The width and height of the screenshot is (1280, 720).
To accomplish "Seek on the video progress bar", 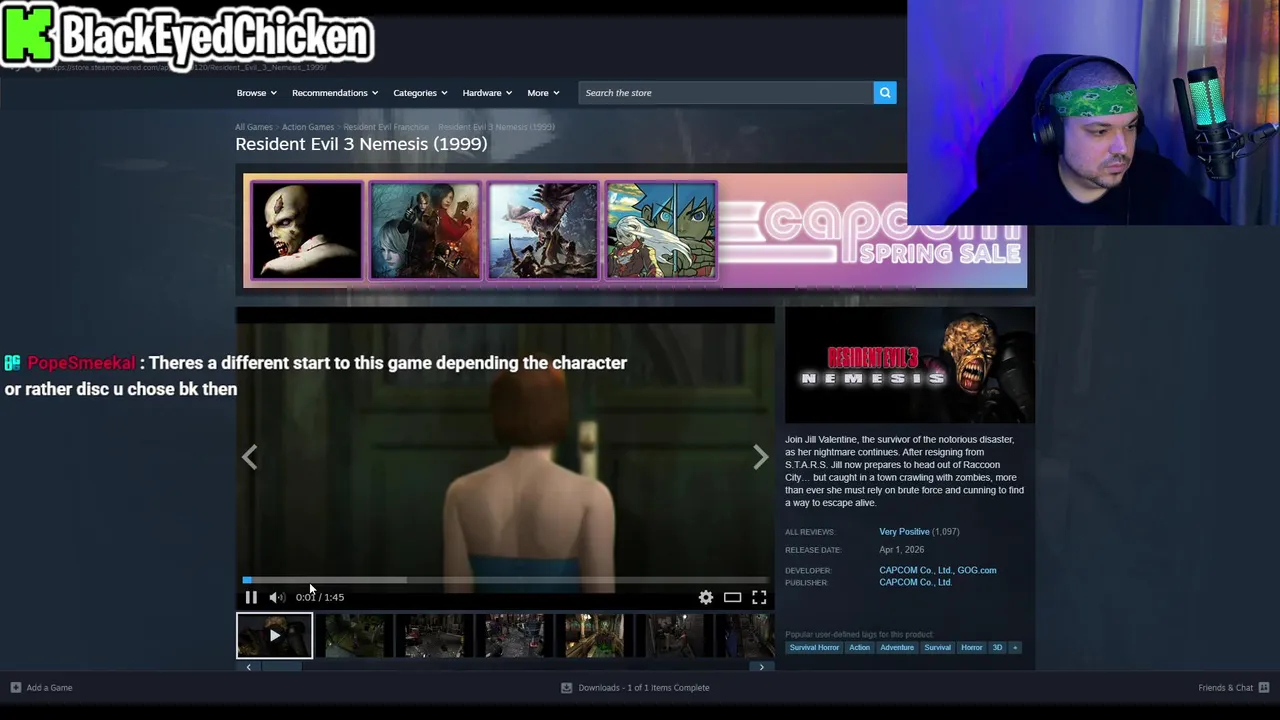I will (x=505, y=580).
